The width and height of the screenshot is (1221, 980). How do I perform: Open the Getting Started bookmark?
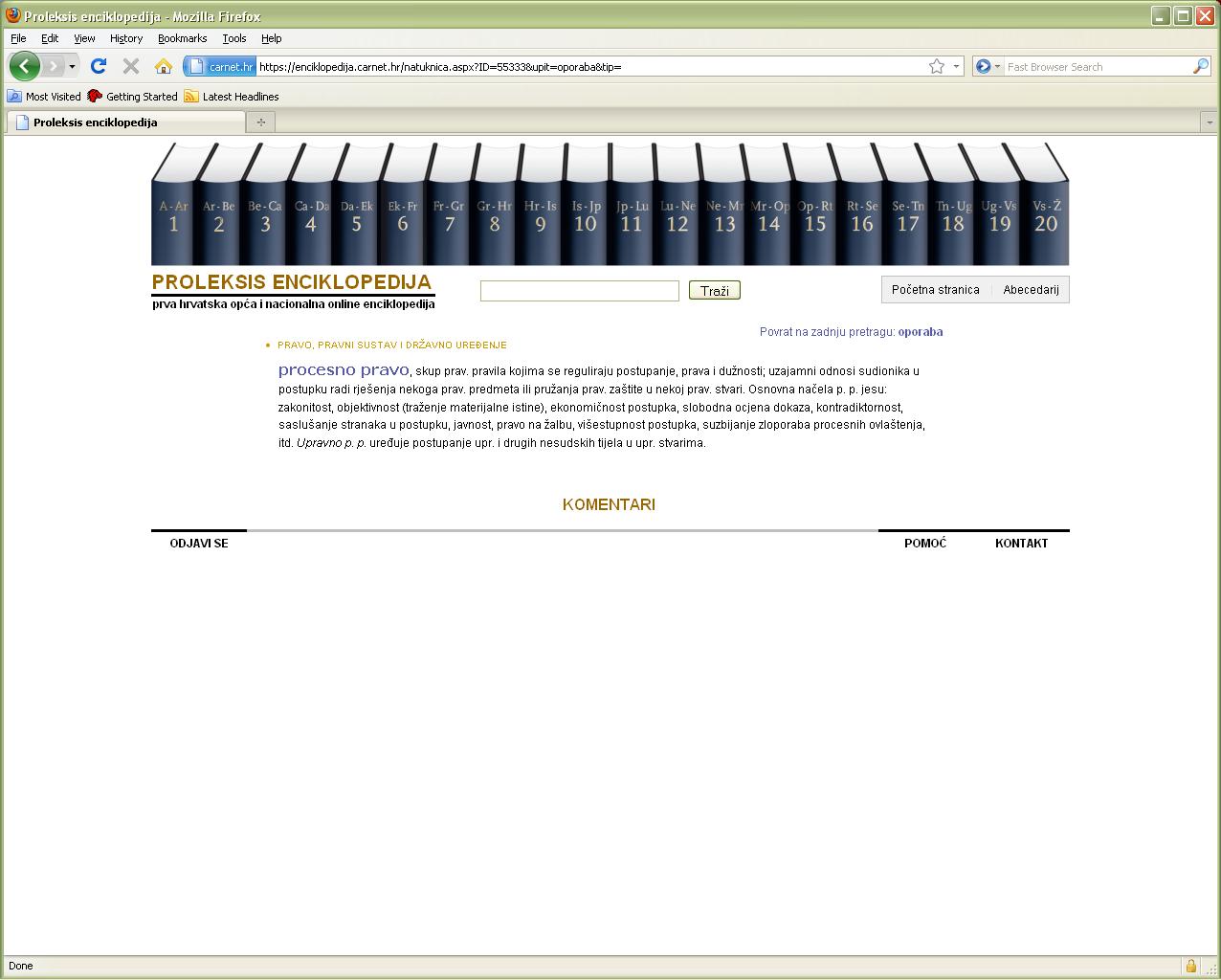[132, 96]
